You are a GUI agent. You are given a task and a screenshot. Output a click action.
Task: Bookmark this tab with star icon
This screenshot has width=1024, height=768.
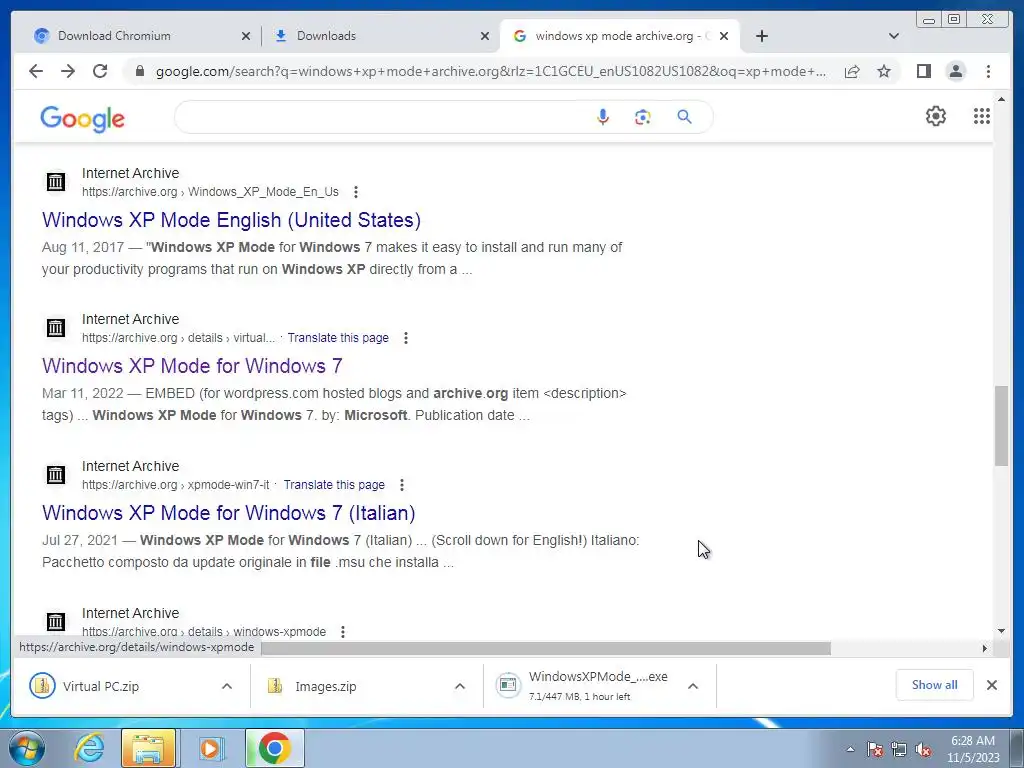tap(884, 71)
